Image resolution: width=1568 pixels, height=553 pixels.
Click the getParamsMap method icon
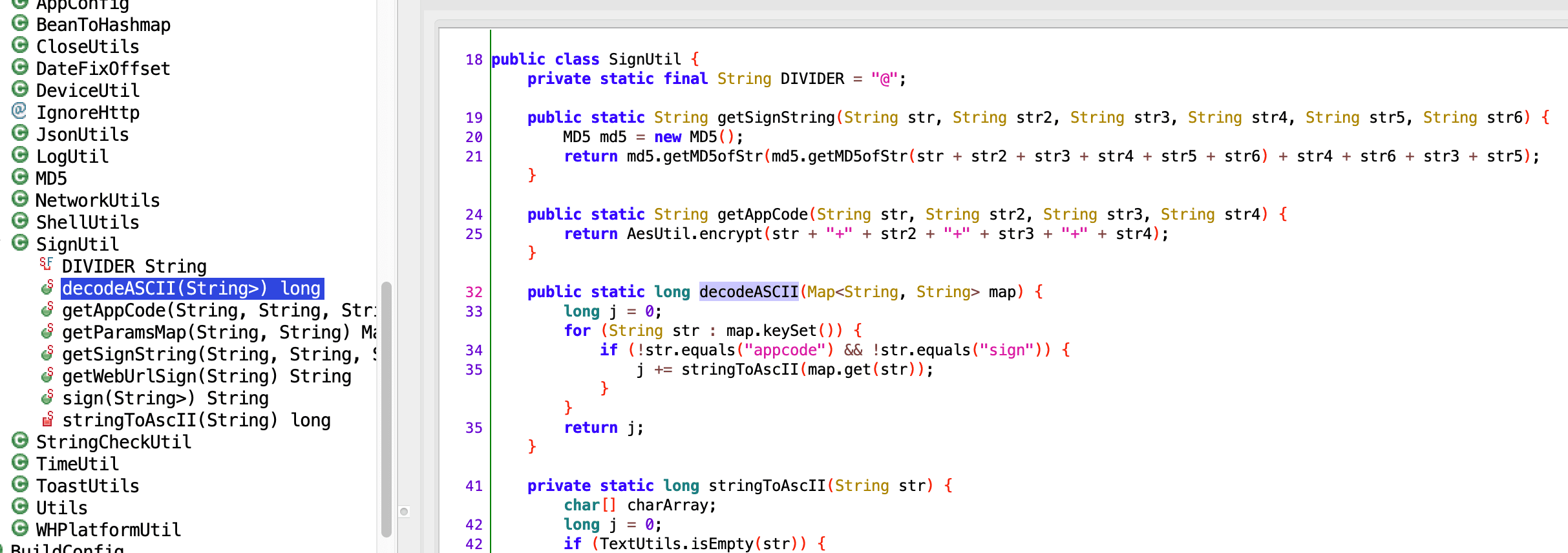47,331
